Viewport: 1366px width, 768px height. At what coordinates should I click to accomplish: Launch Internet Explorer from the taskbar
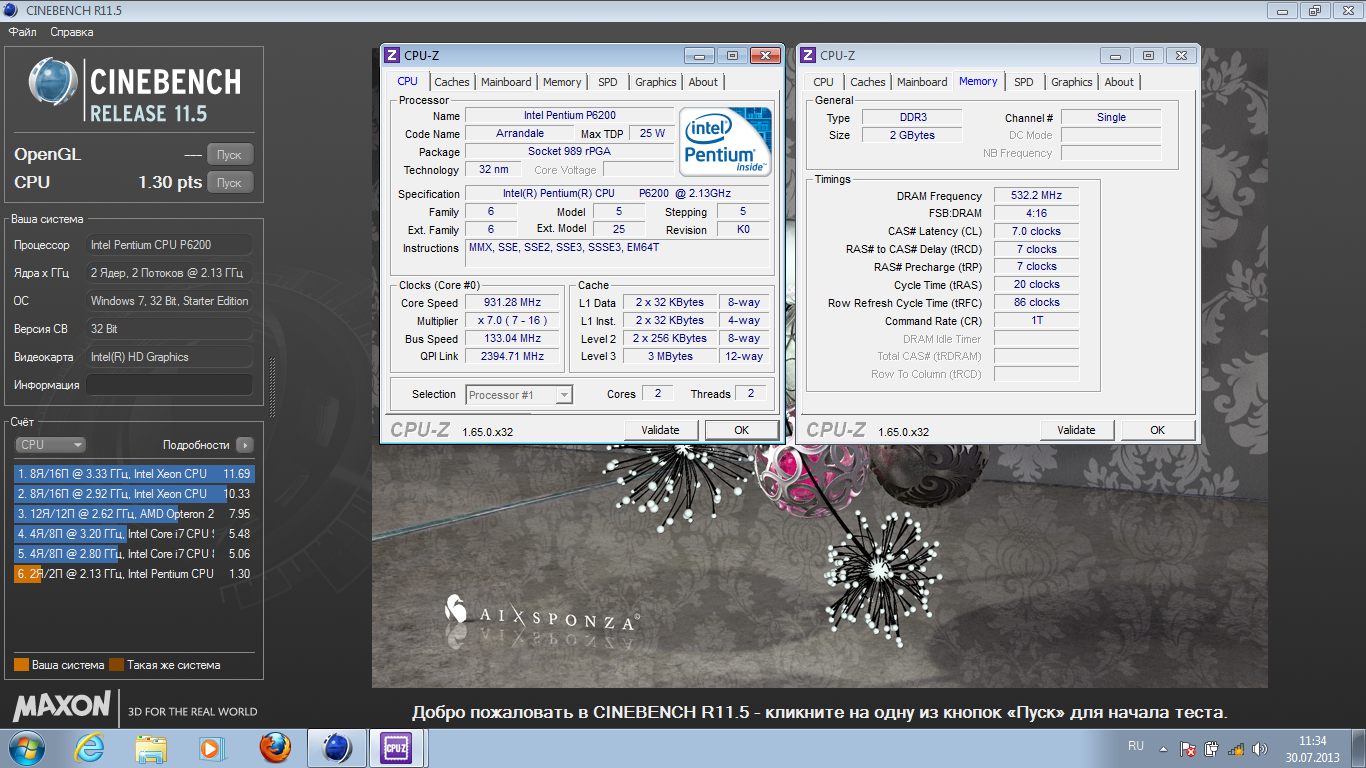click(x=90, y=748)
